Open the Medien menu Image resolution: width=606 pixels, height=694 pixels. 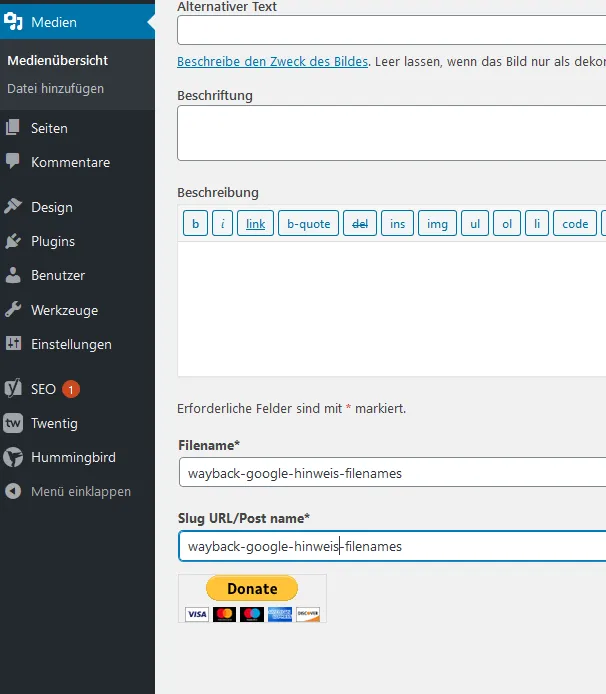[x=77, y=22]
